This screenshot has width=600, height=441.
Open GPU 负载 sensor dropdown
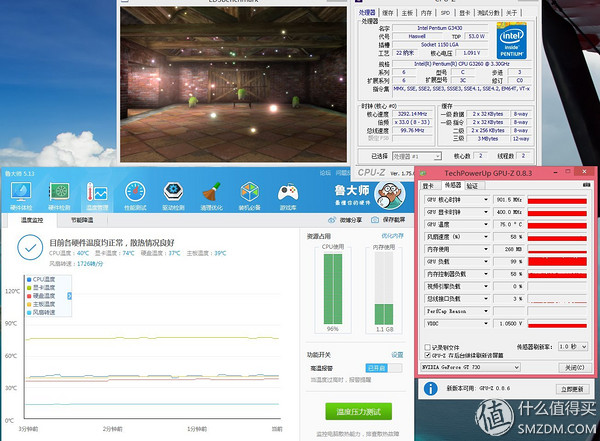coord(486,261)
